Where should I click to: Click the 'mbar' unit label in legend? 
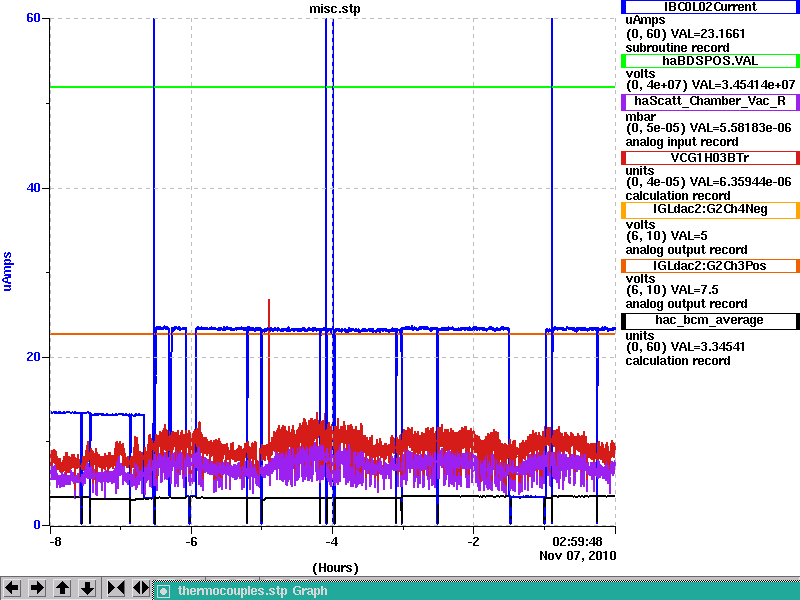pyautogui.click(x=640, y=117)
